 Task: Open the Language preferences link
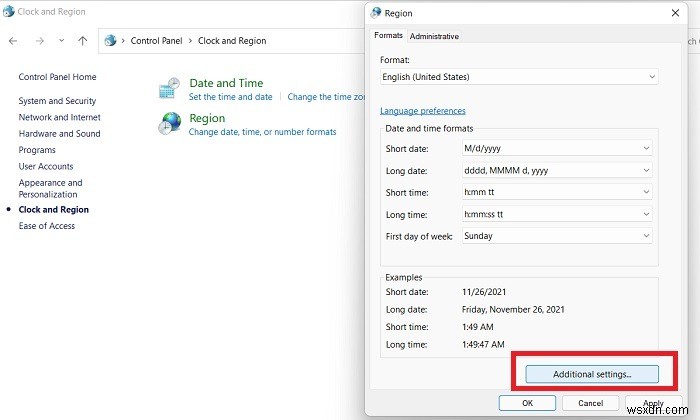[x=423, y=111]
